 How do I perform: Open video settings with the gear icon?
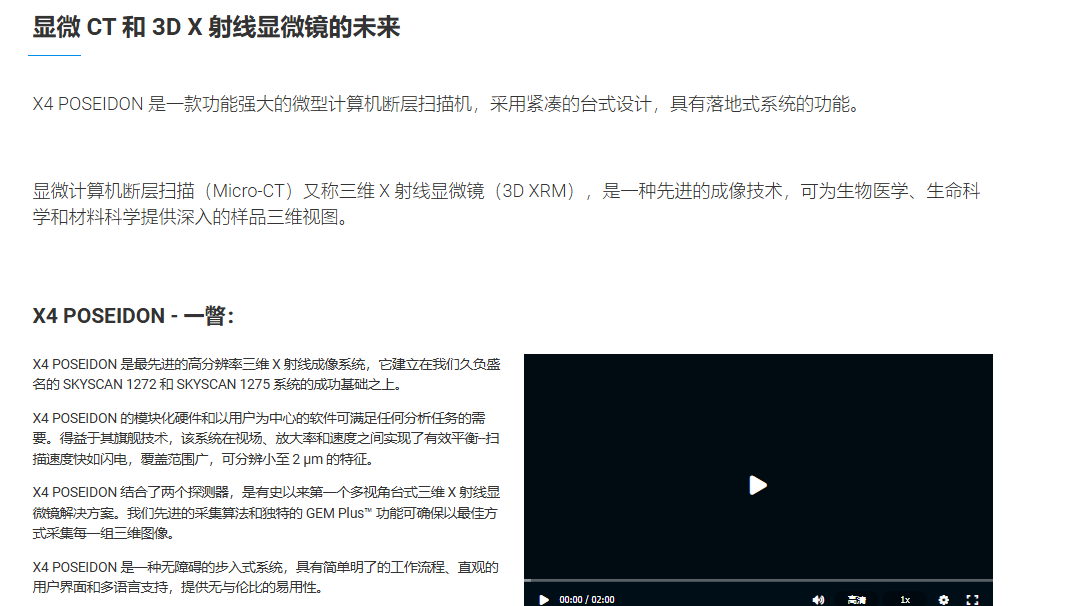click(x=943, y=600)
